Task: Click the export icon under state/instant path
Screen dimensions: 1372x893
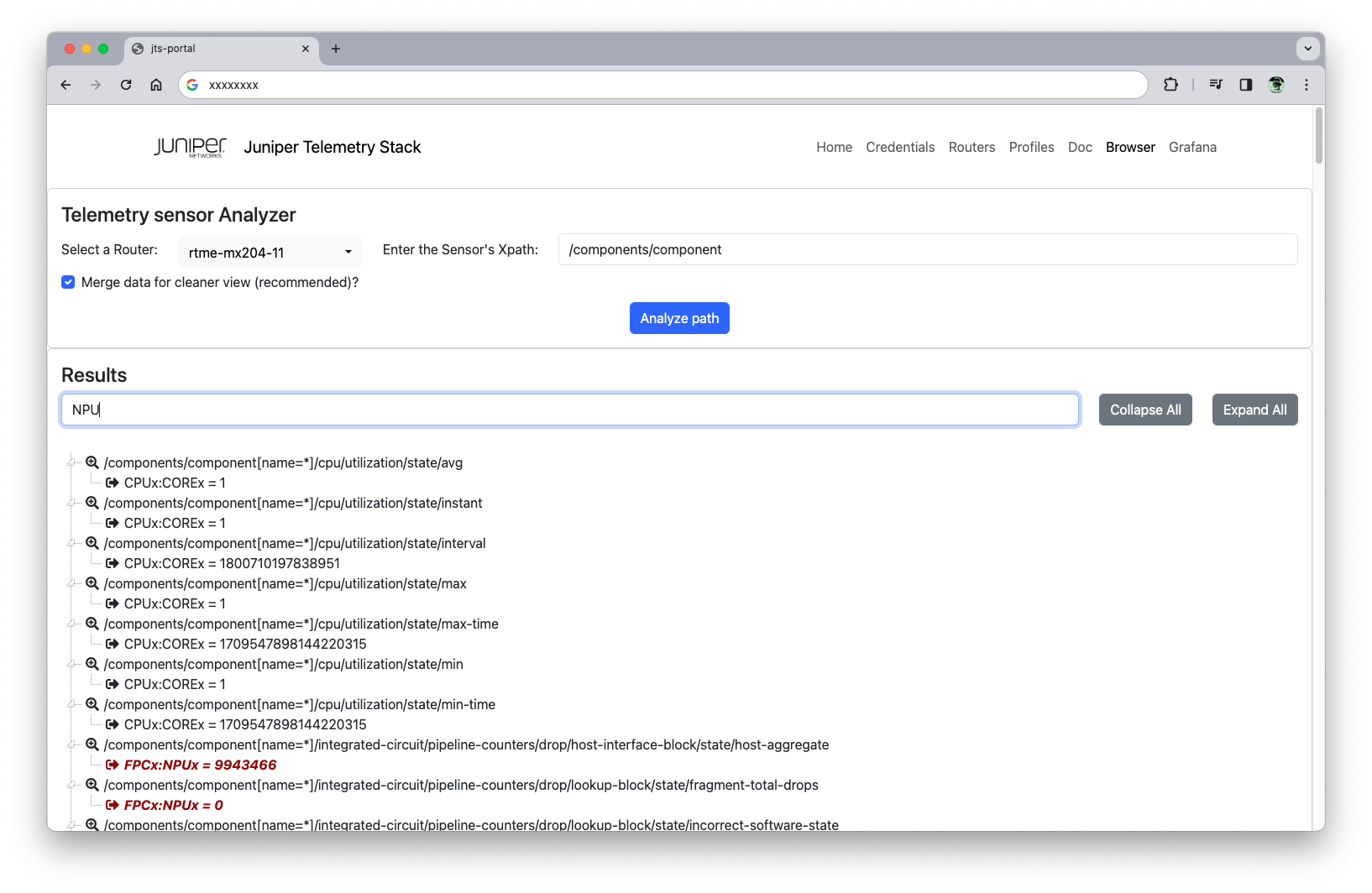Action: coord(113,523)
